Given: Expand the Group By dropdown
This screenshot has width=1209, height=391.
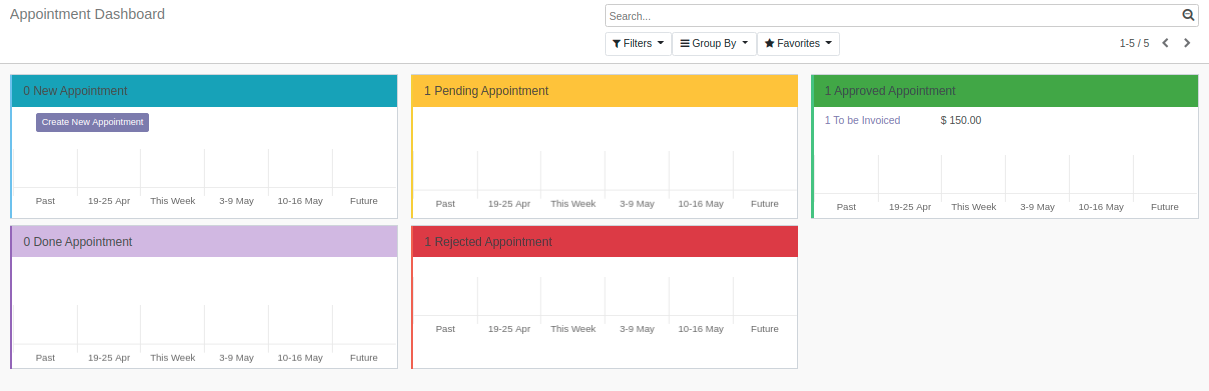Looking at the screenshot, I should point(714,44).
